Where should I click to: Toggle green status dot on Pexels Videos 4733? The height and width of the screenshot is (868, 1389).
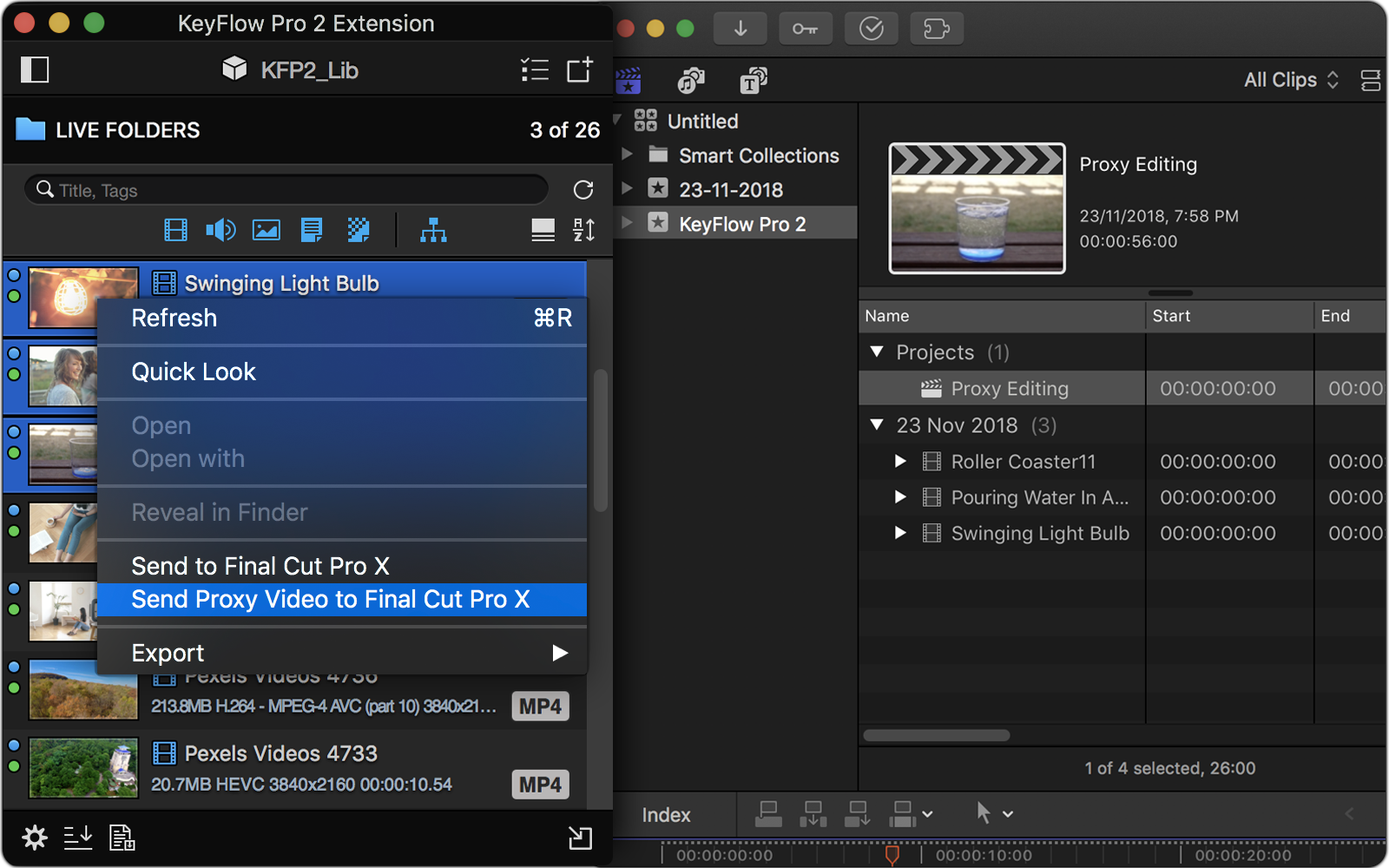click(x=13, y=766)
